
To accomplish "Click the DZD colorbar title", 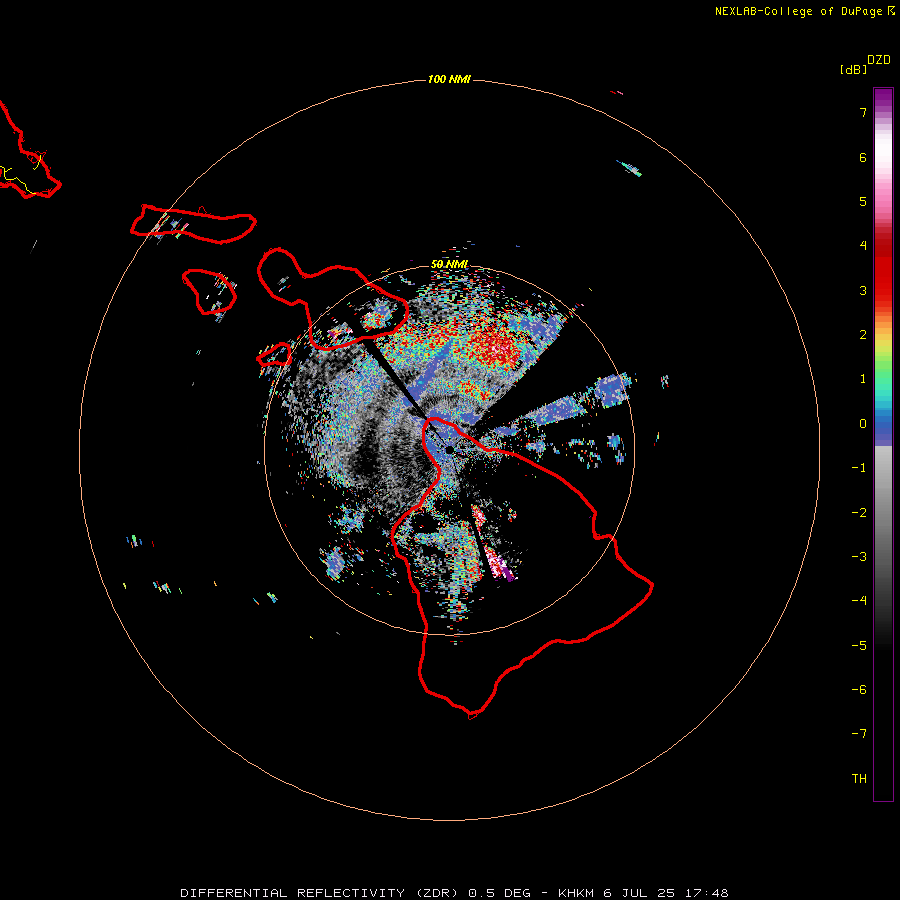I will 879,60.
